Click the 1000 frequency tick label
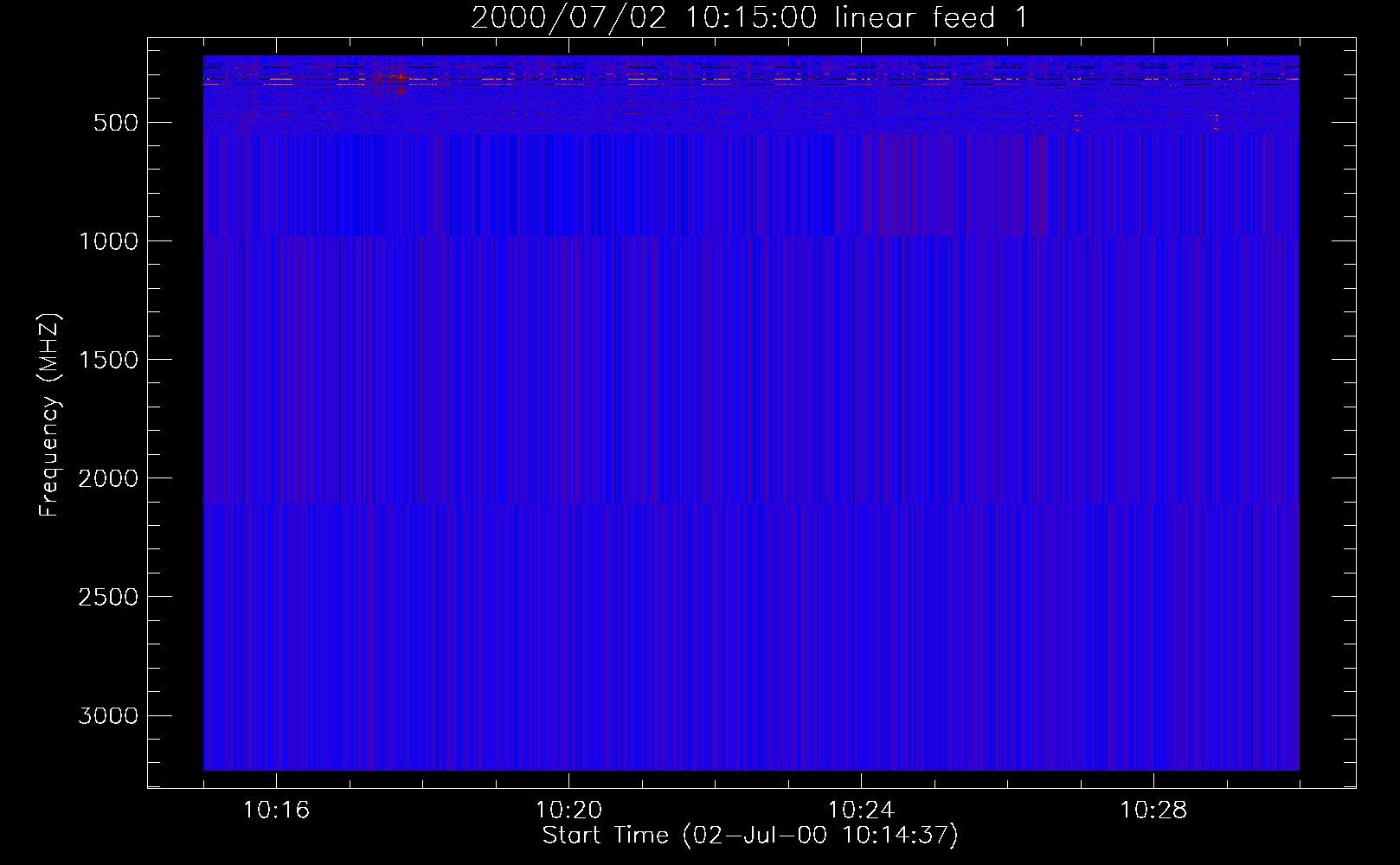1400x865 pixels. 108,241
